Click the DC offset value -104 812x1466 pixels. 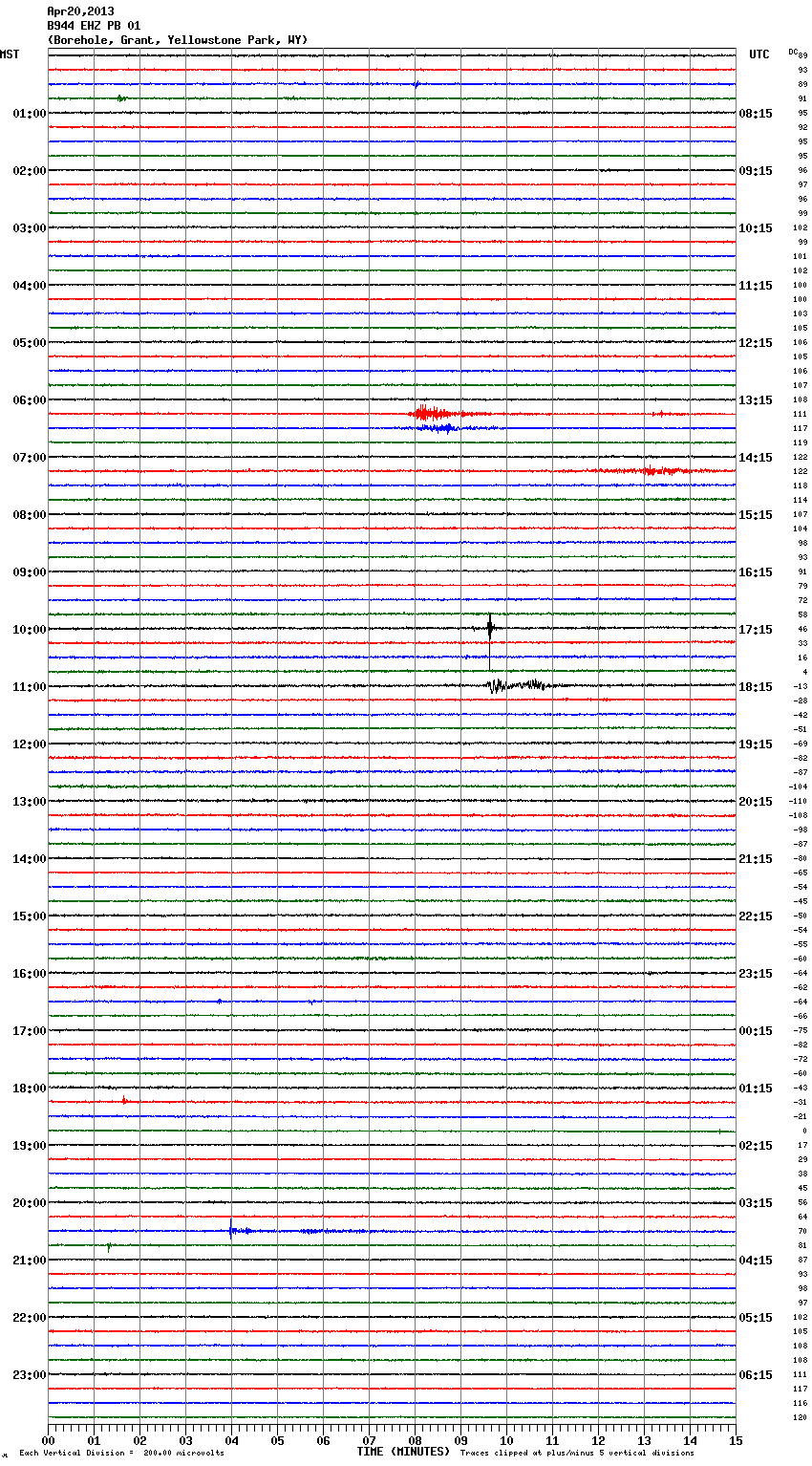(798, 787)
